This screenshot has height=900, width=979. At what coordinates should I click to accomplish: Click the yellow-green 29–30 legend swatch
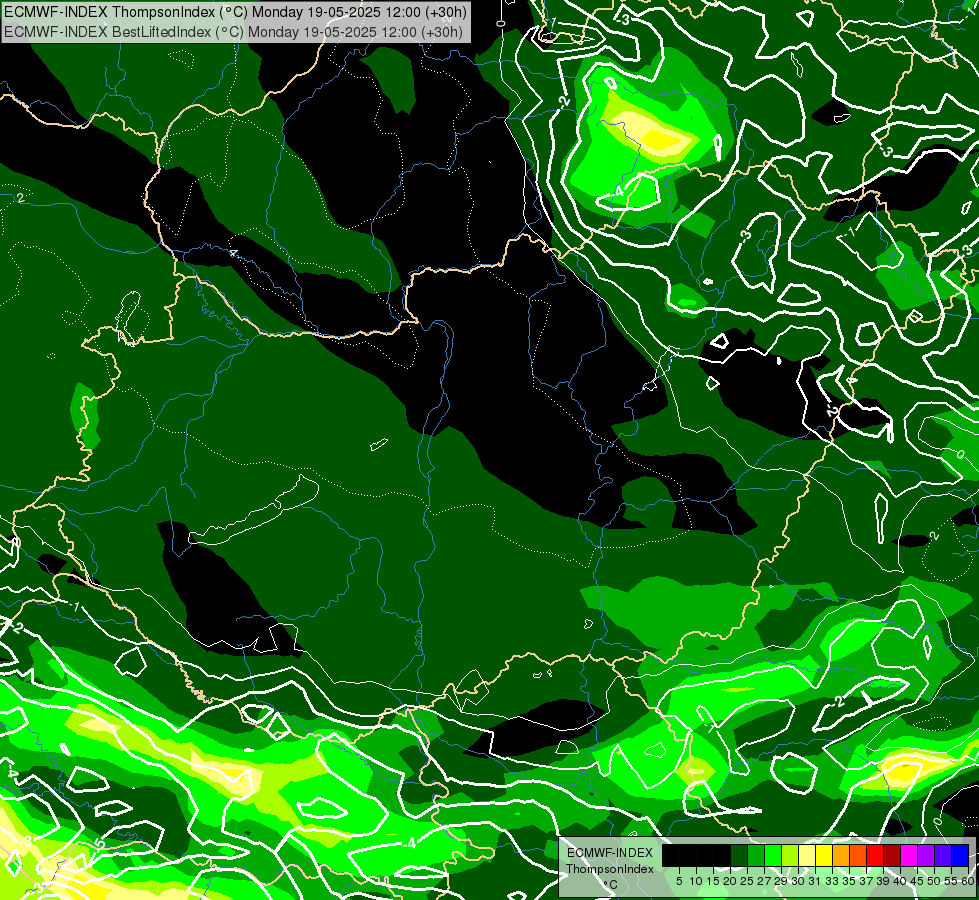tap(790, 855)
